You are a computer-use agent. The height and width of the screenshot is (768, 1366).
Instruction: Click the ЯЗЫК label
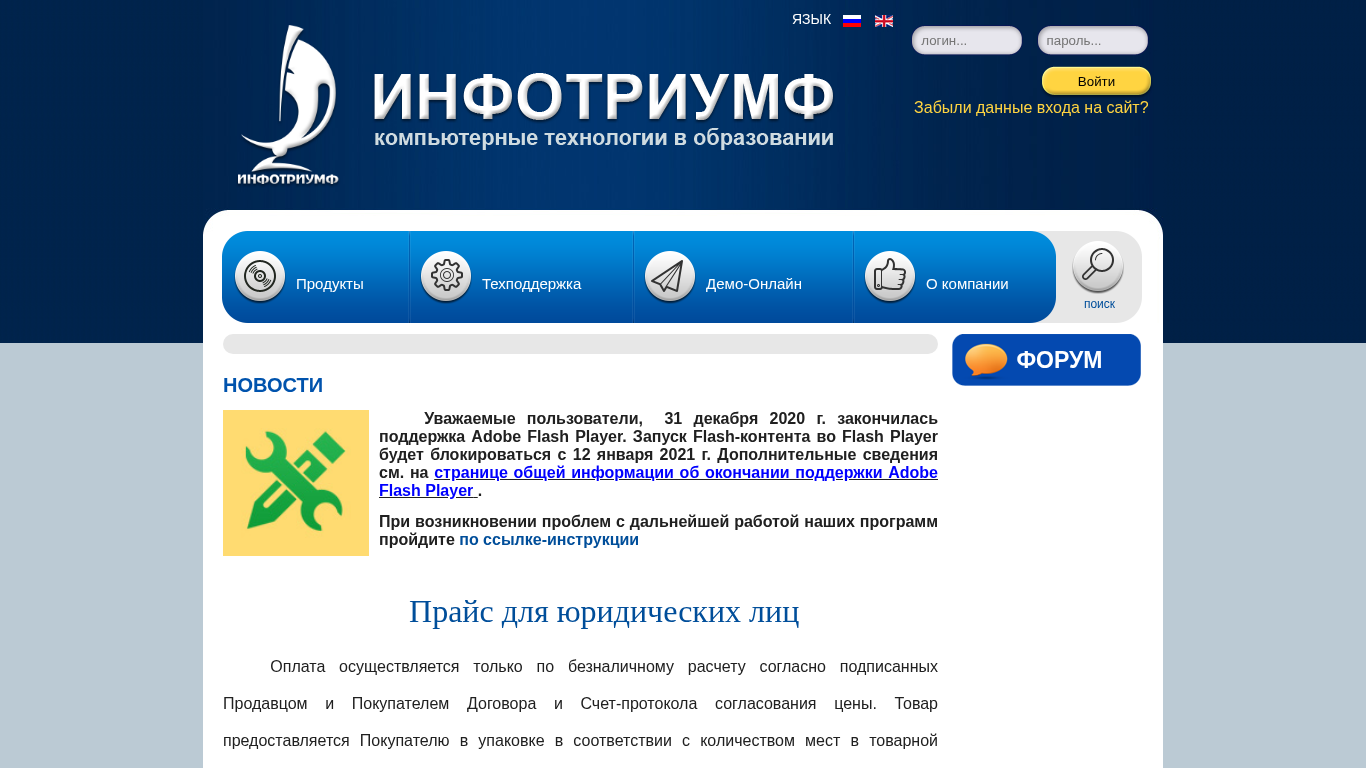click(x=811, y=19)
